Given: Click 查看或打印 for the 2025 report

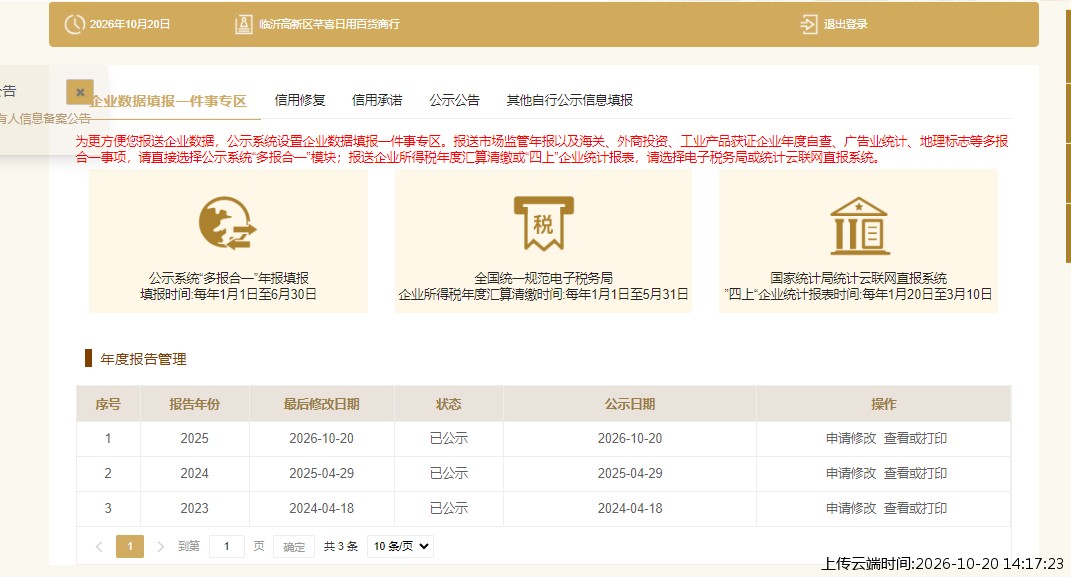Looking at the screenshot, I should 915,438.
